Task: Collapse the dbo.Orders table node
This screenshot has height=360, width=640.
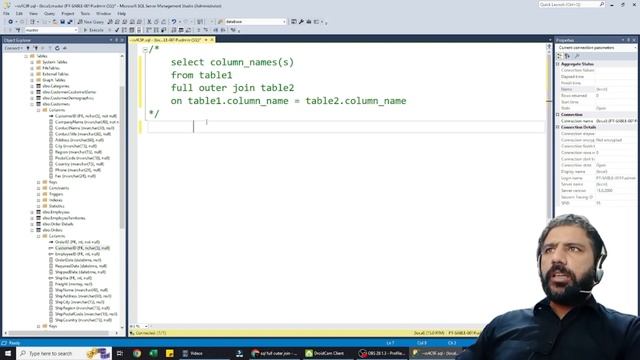Action: (x=32, y=230)
